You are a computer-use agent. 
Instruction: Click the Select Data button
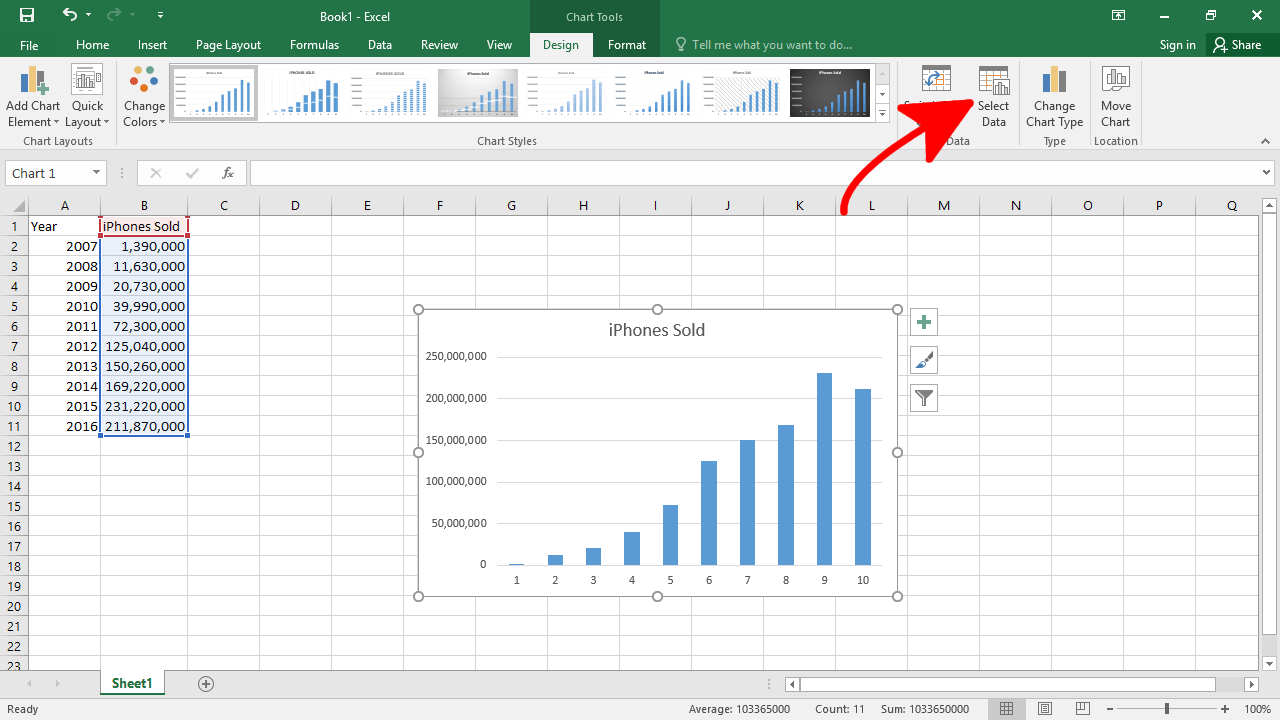[993, 97]
